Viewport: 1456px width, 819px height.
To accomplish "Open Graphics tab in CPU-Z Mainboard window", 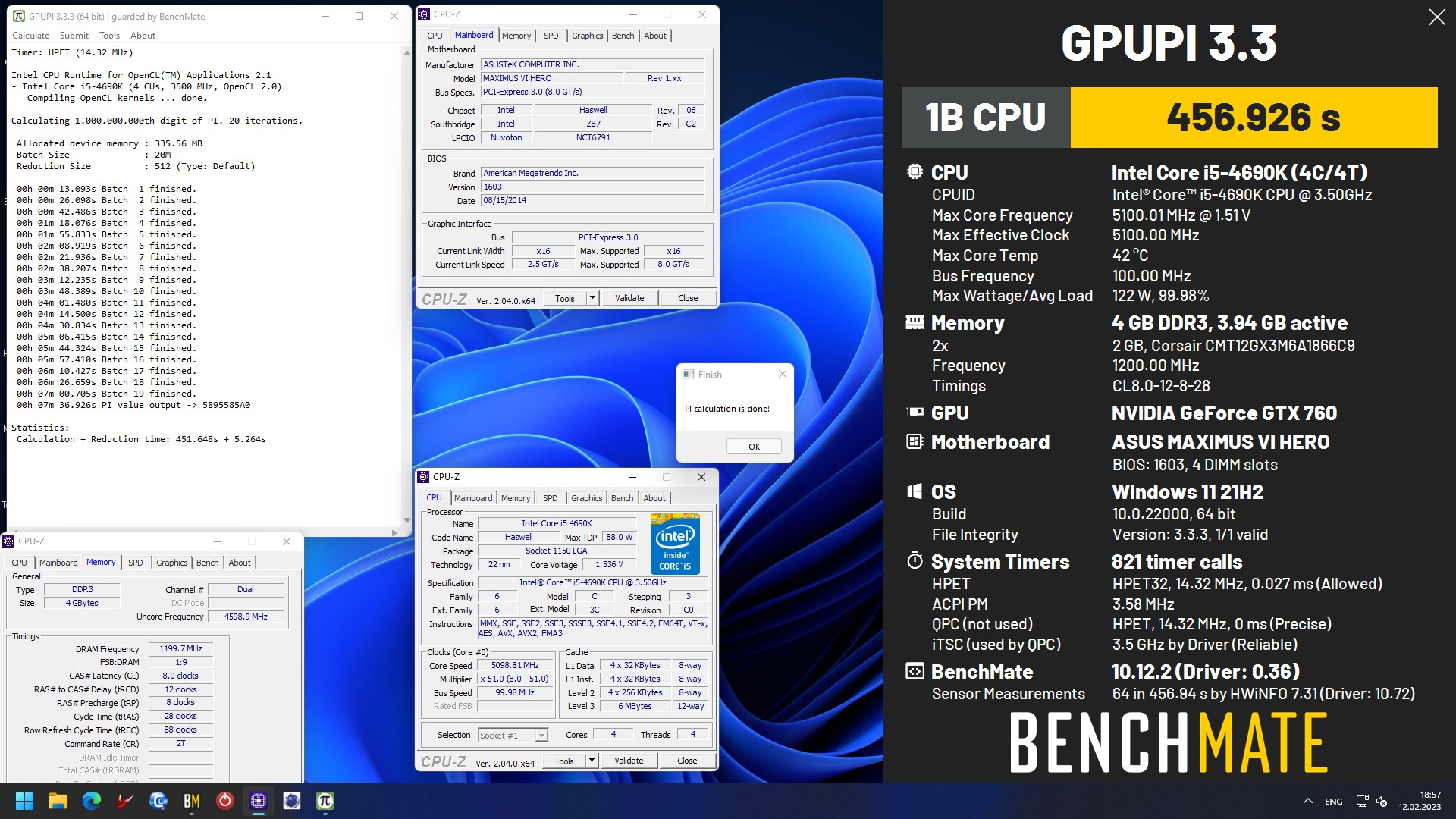I will (x=588, y=36).
